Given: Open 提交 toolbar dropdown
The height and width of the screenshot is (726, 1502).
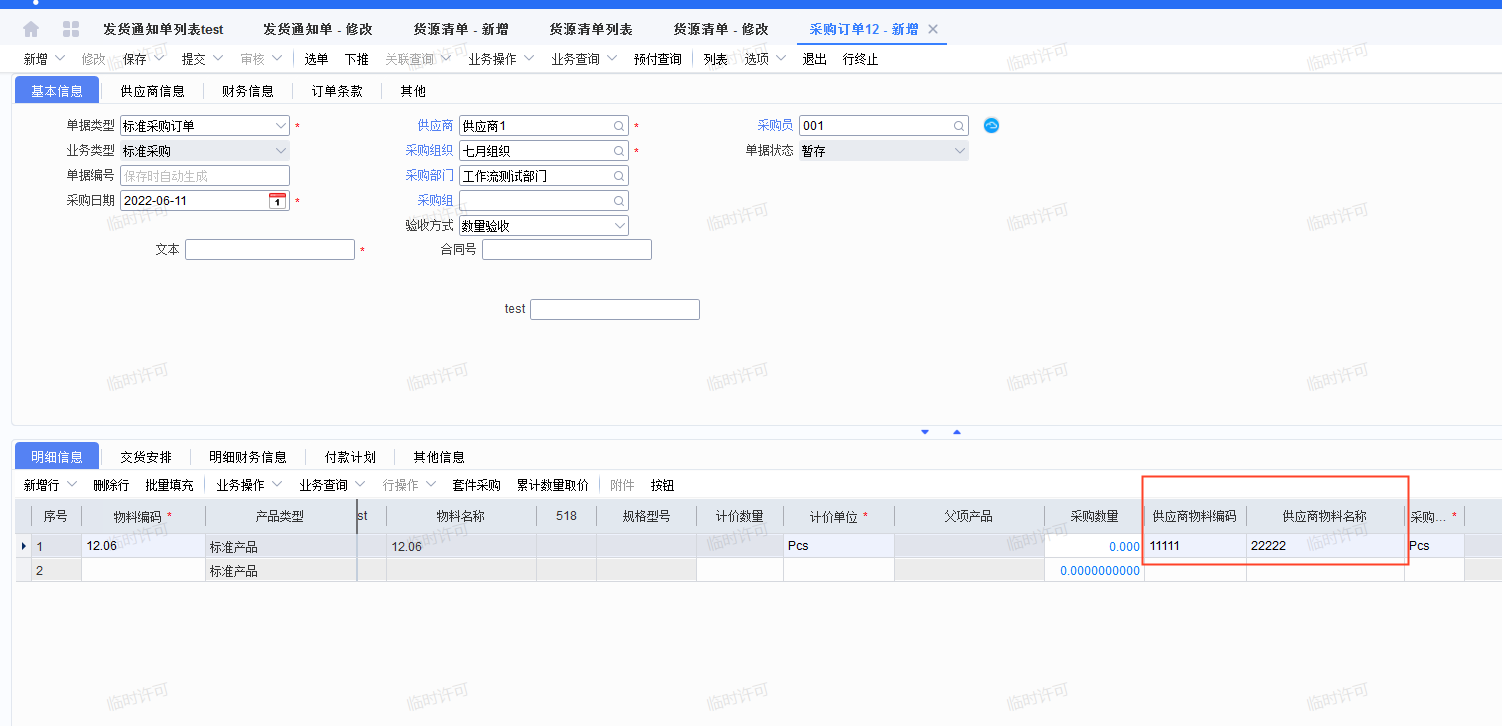Looking at the screenshot, I should (202, 59).
